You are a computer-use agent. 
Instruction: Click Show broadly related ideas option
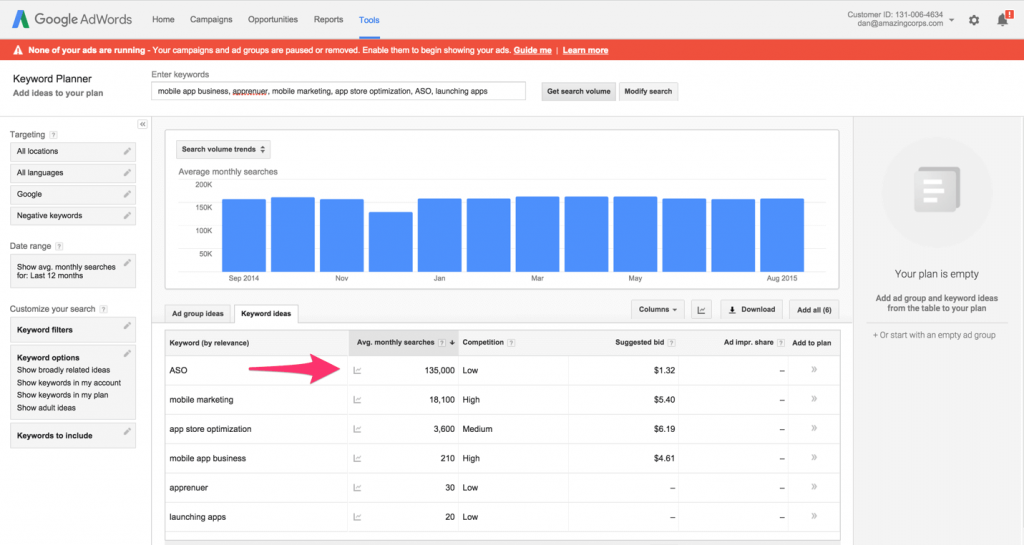coord(63,370)
